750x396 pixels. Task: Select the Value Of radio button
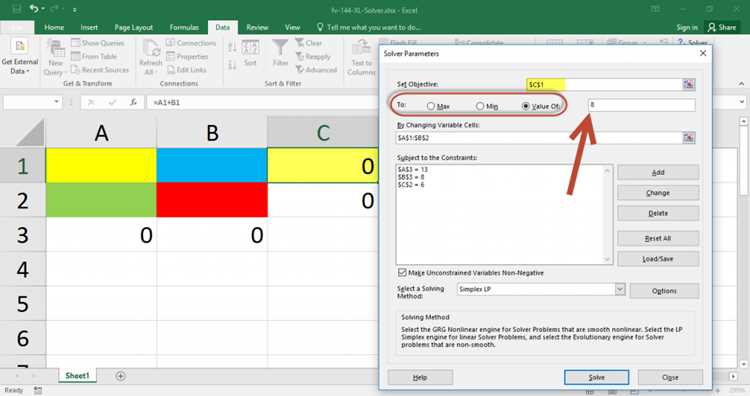click(526, 106)
